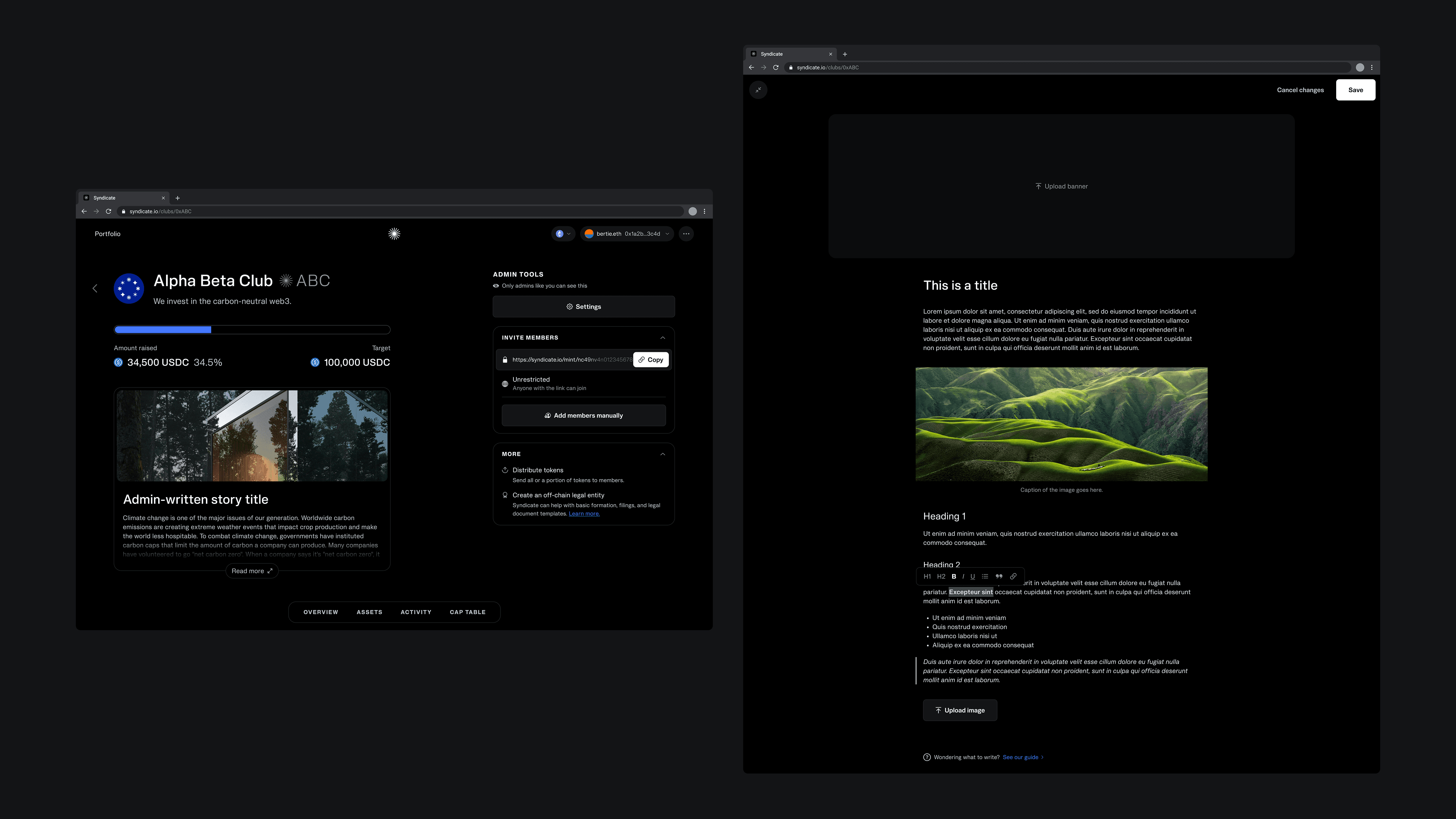Insert hyperlink via floating toolbar link icon
1456x819 pixels.
tap(1013, 576)
